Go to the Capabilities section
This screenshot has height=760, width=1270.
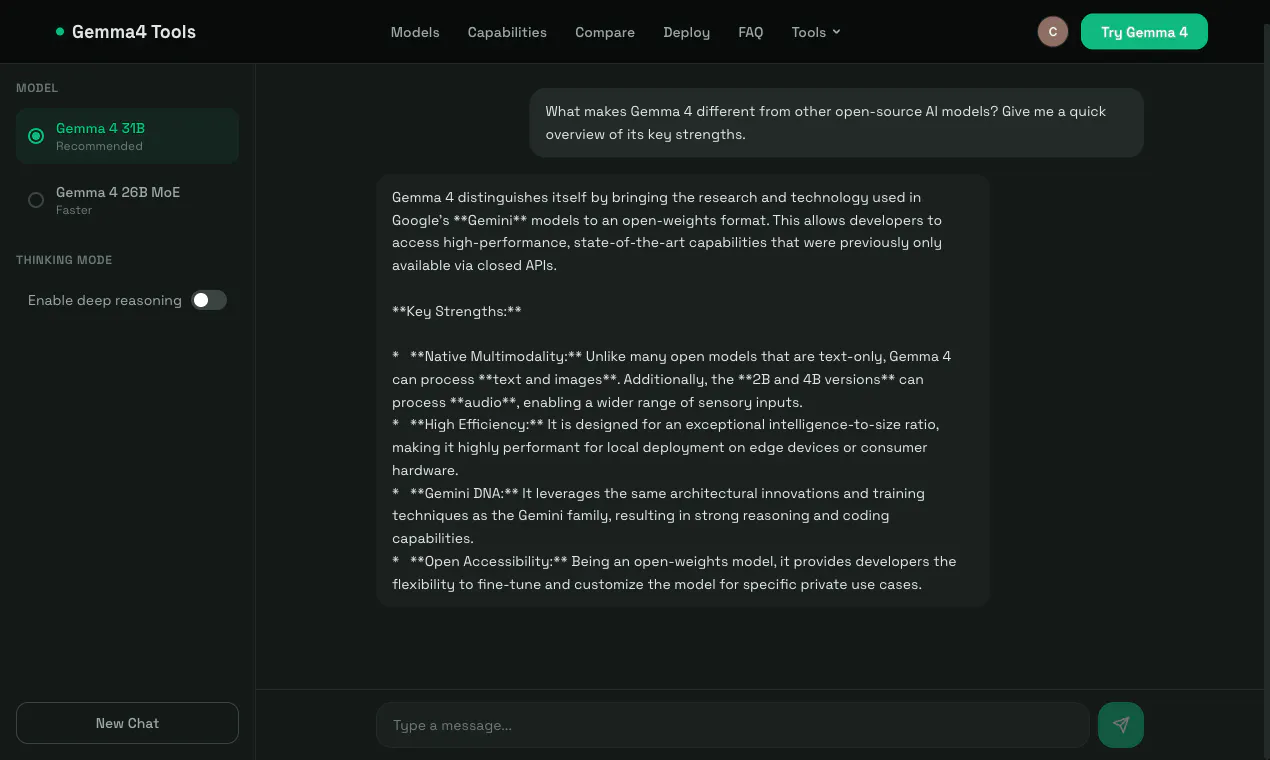pos(507,32)
